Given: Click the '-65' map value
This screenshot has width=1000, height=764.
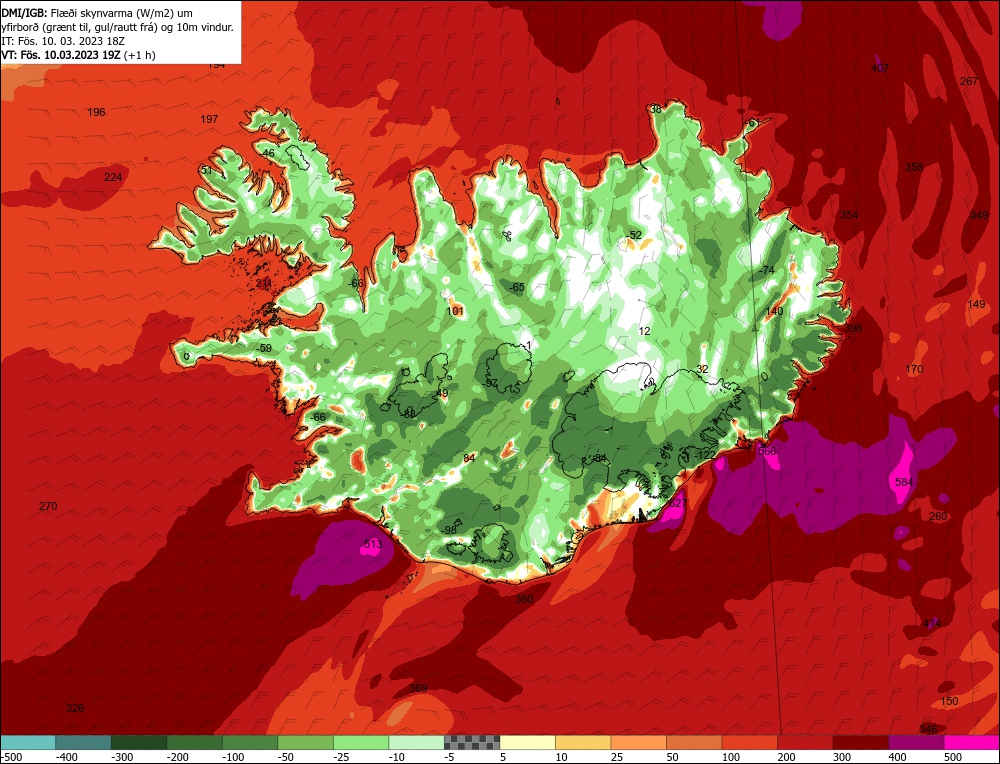Looking at the screenshot, I should tap(516, 288).
